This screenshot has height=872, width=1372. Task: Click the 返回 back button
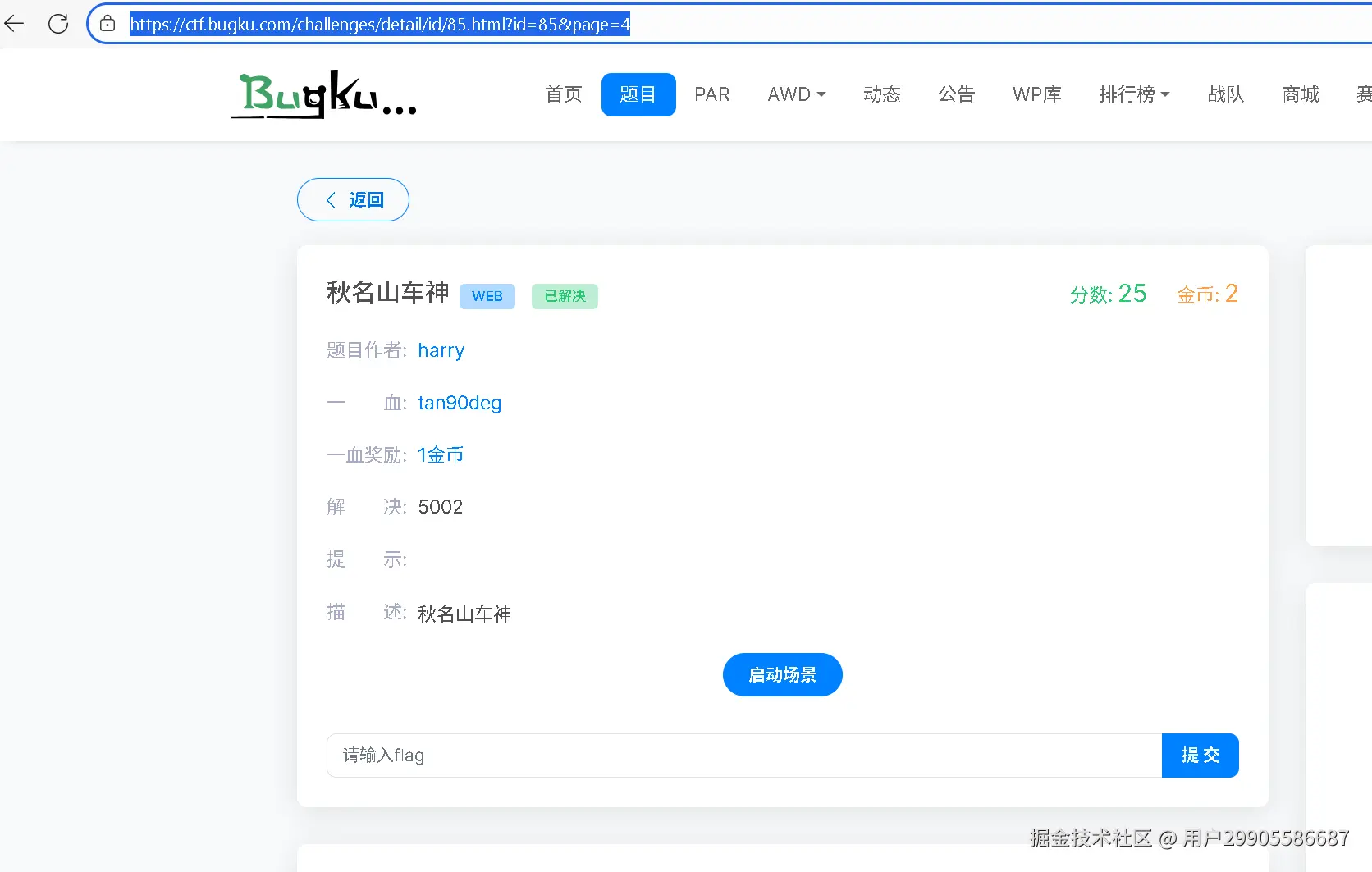[x=353, y=199]
